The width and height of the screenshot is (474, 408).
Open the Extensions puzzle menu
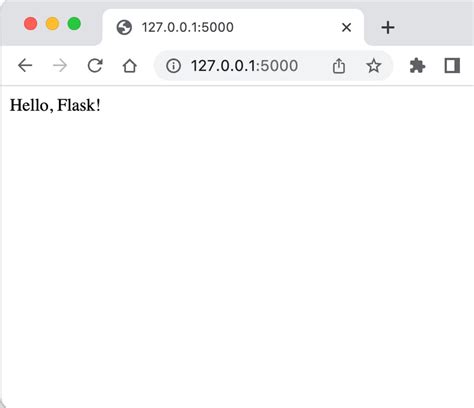417,66
